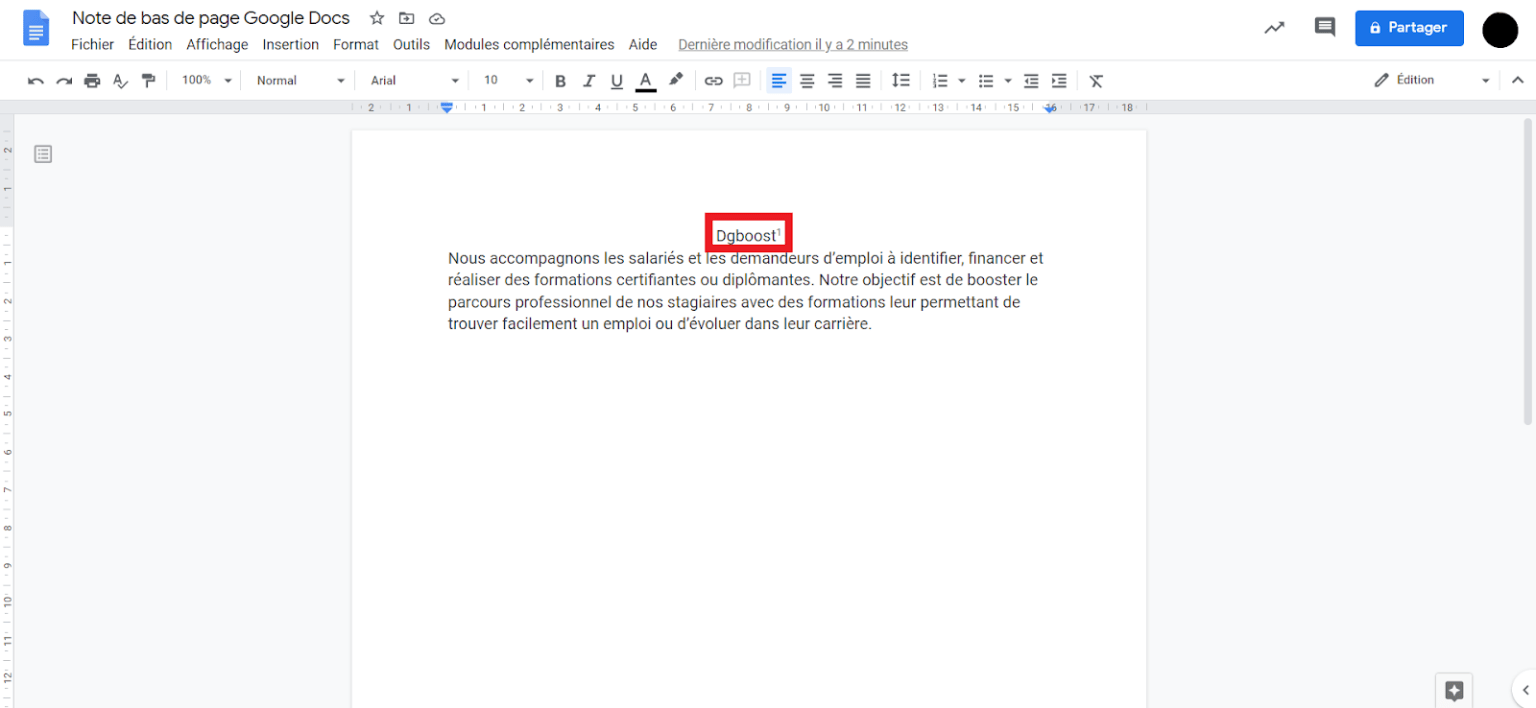Screen dimensions: 1536x708
Task: Expand the side panel arrow
Action: [1526, 689]
